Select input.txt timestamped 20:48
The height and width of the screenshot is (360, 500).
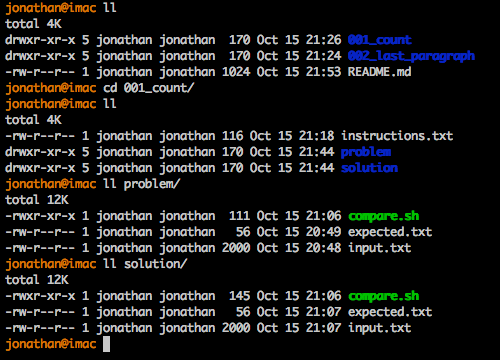(x=379, y=248)
